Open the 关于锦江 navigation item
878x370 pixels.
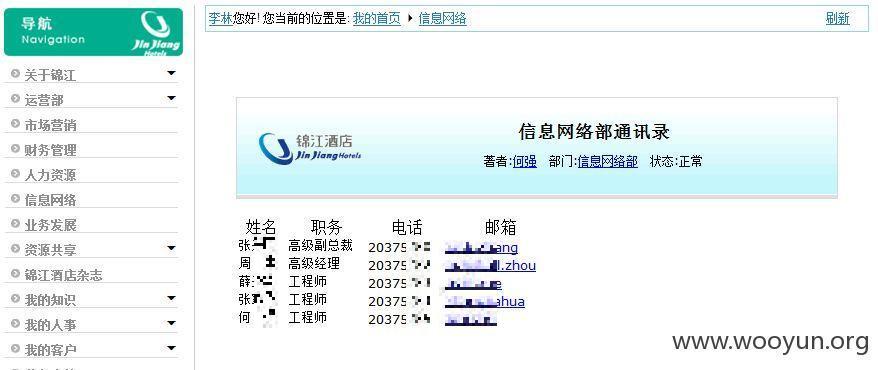click(50, 75)
